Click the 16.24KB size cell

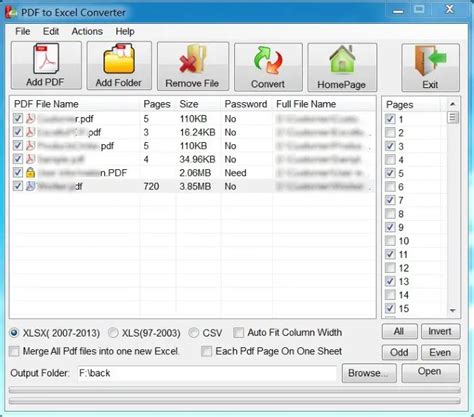click(197, 132)
